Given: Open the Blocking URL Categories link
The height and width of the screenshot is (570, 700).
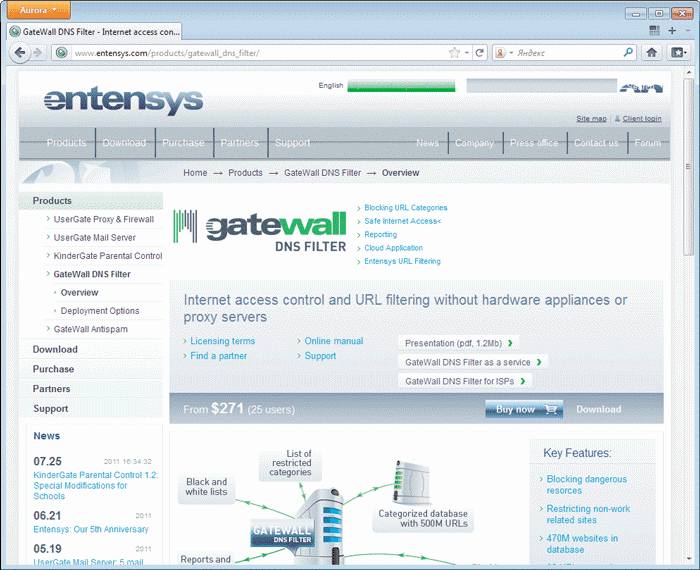Looking at the screenshot, I should click(x=406, y=208).
